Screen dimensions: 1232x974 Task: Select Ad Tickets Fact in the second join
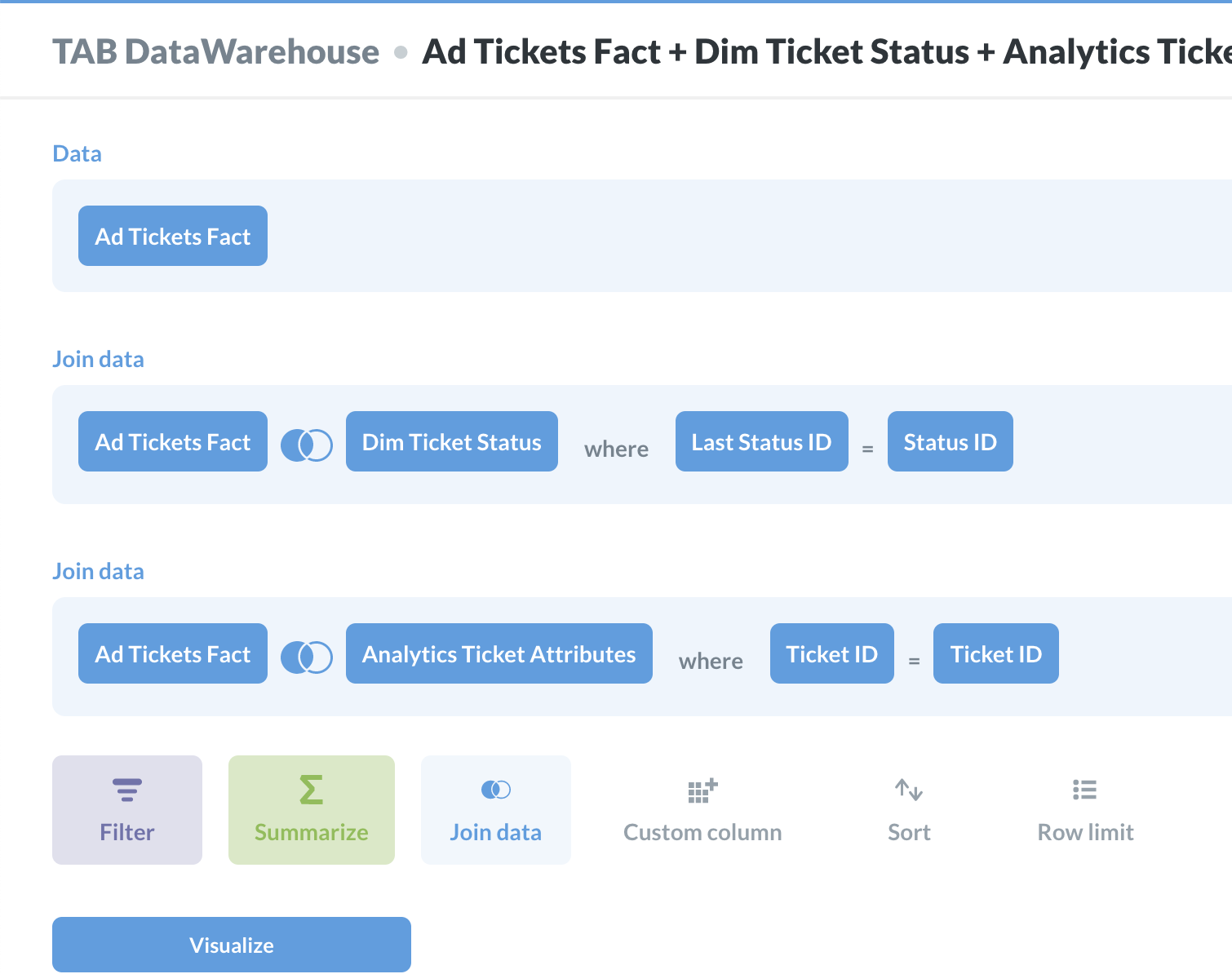172,653
